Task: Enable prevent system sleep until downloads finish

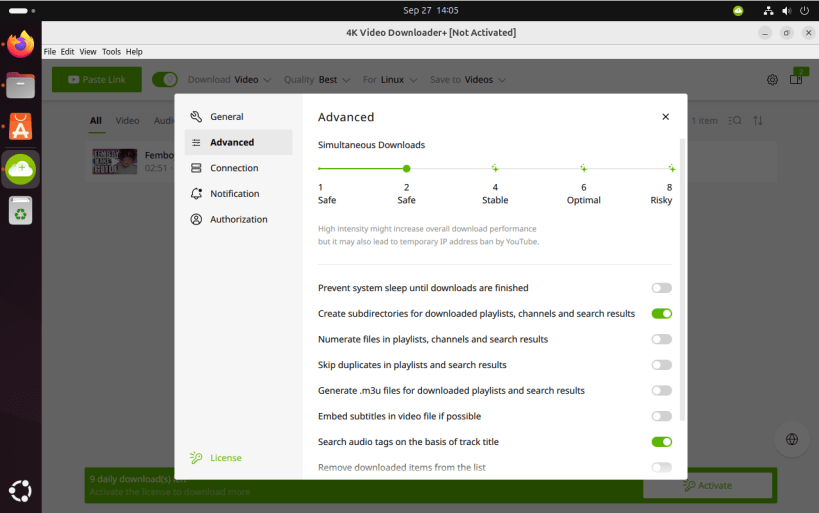Action: pyautogui.click(x=661, y=288)
